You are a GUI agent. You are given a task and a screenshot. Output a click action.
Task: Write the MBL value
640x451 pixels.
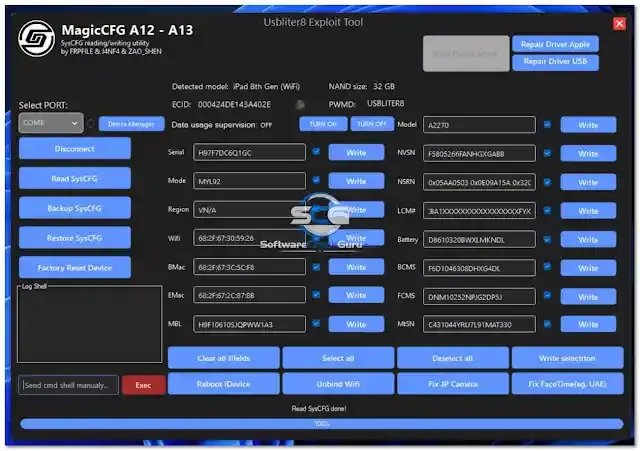(x=356, y=324)
